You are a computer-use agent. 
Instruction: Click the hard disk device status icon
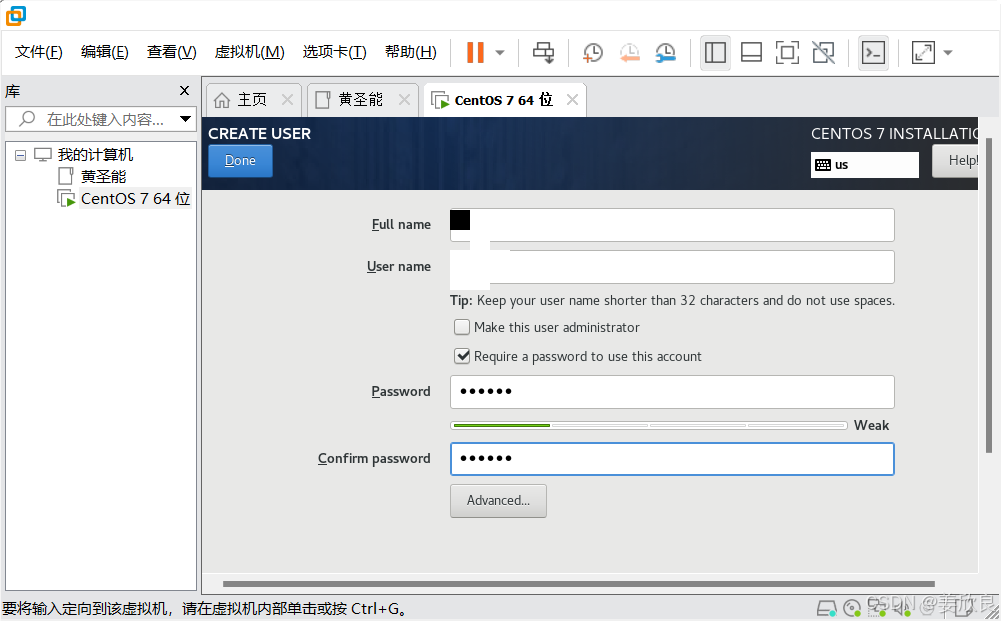coord(827,608)
